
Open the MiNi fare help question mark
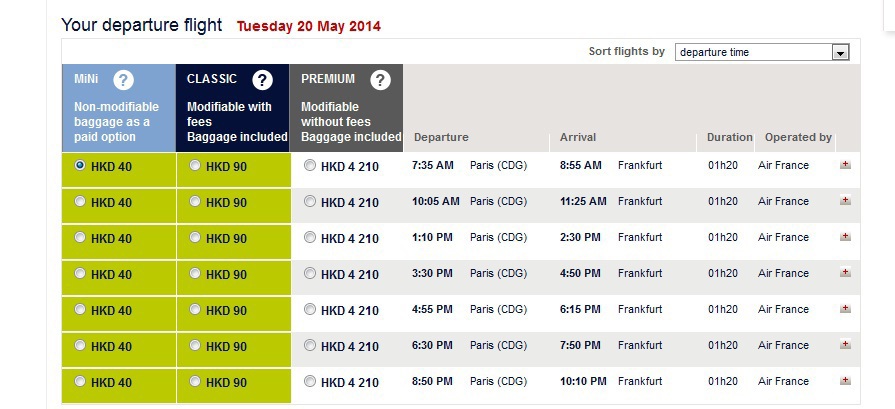point(123,80)
